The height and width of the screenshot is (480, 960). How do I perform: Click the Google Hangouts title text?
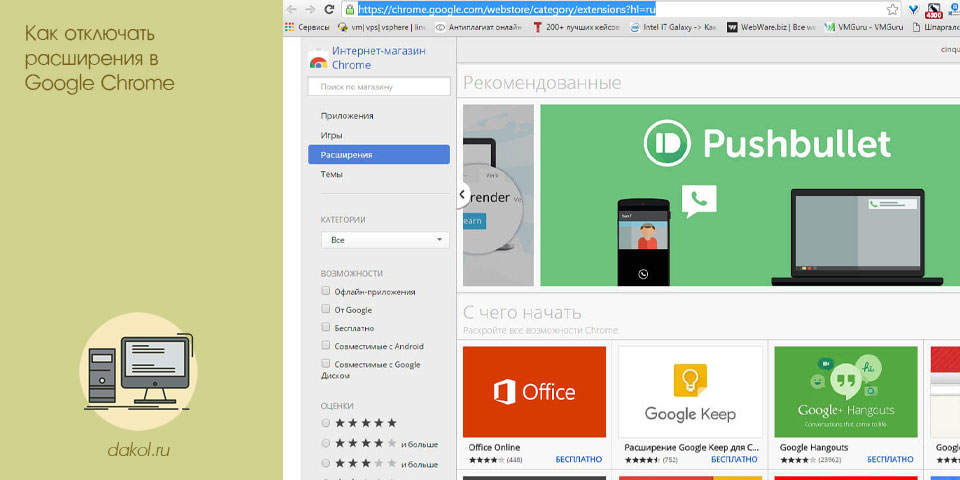coord(814,448)
